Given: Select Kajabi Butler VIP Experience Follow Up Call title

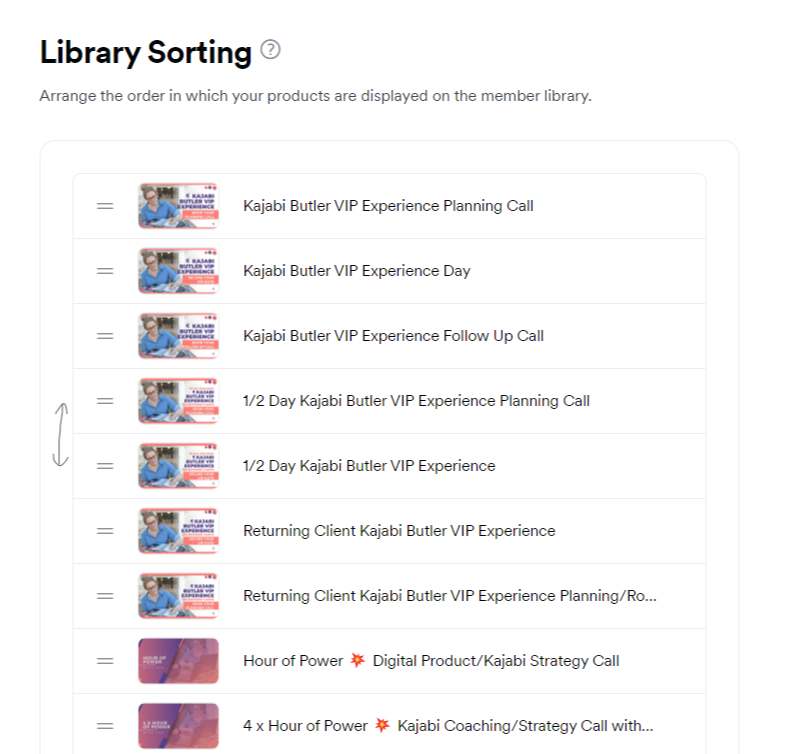Looking at the screenshot, I should pyautogui.click(x=393, y=336).
